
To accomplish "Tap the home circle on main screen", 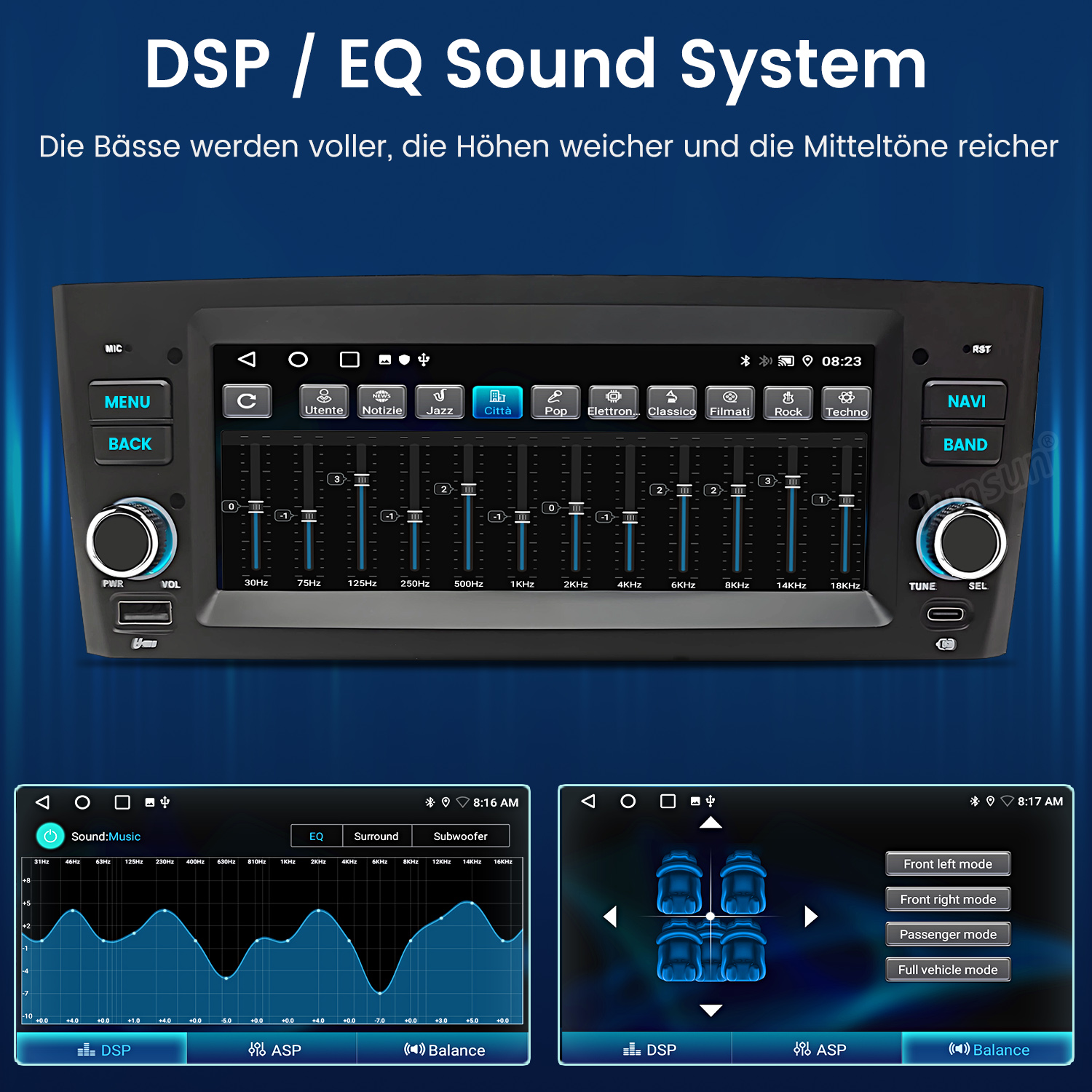I will point(298,359).
